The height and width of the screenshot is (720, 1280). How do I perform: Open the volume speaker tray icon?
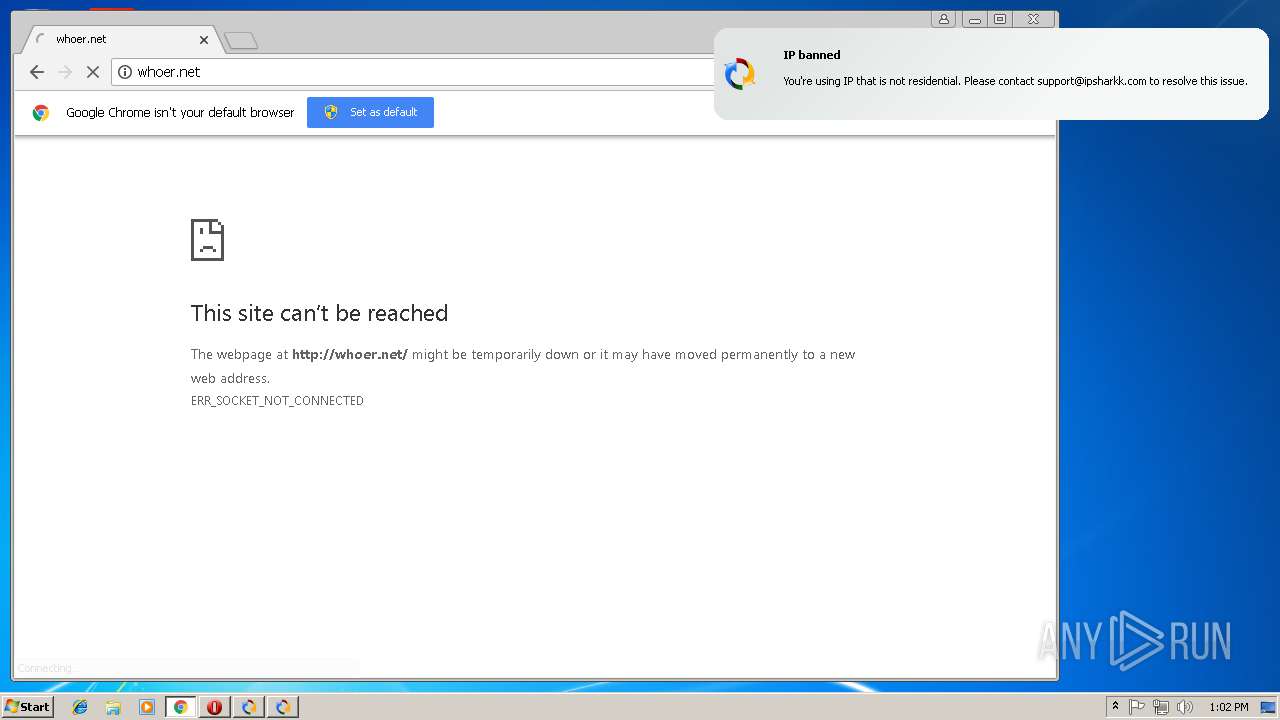pos(1185,707)
